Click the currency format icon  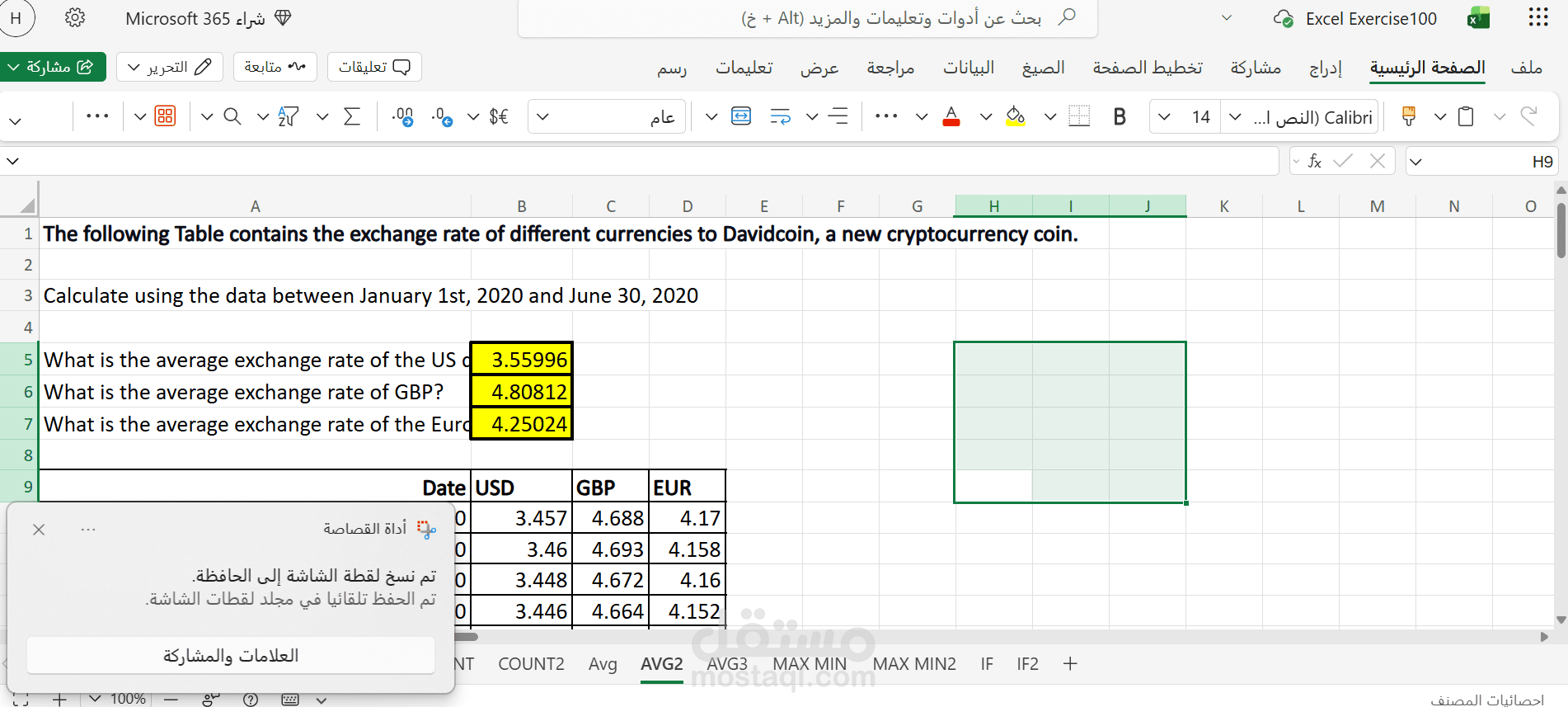(499, 116)
